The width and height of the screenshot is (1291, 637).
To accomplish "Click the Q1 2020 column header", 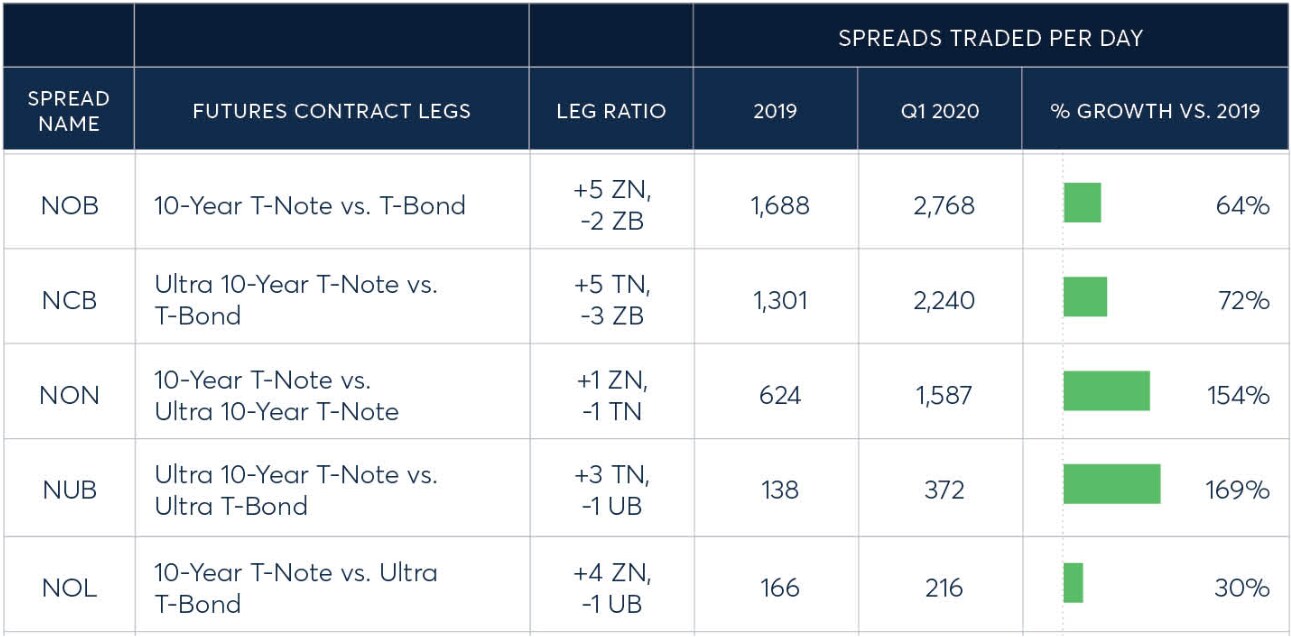I will coord(939,111).
